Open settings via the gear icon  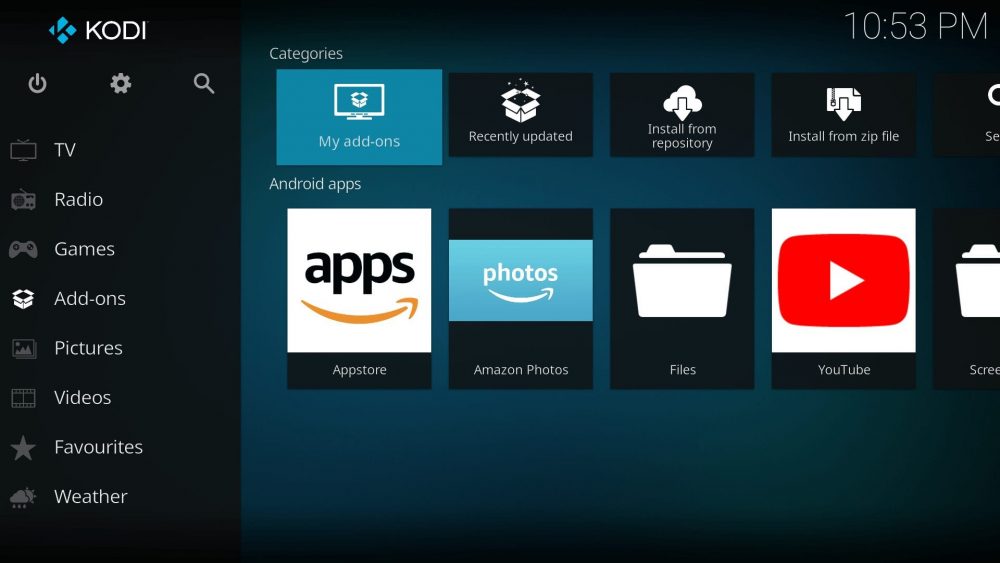121,84
